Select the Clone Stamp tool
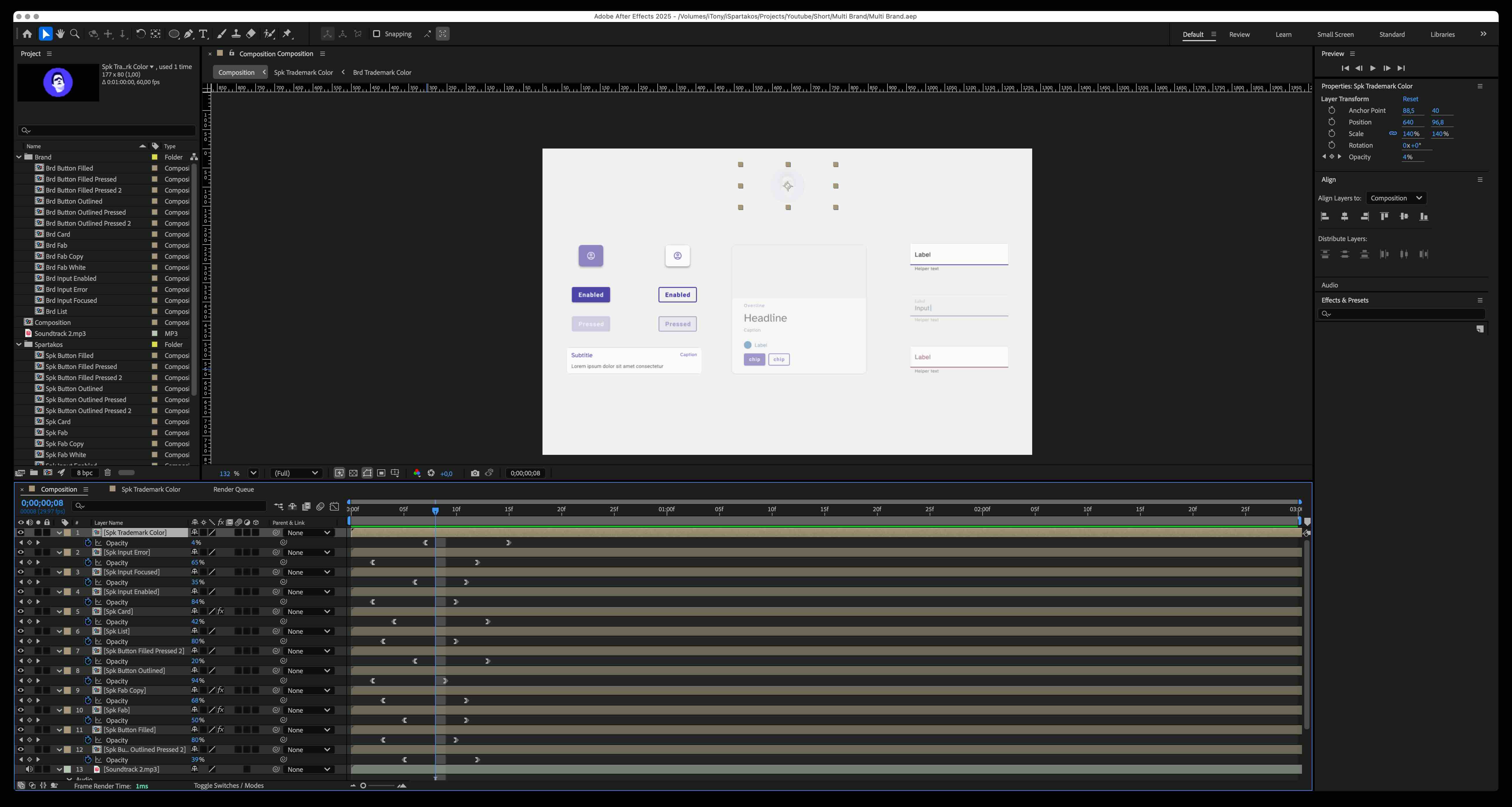1512x807 pixels. click(x=236, y=34)
